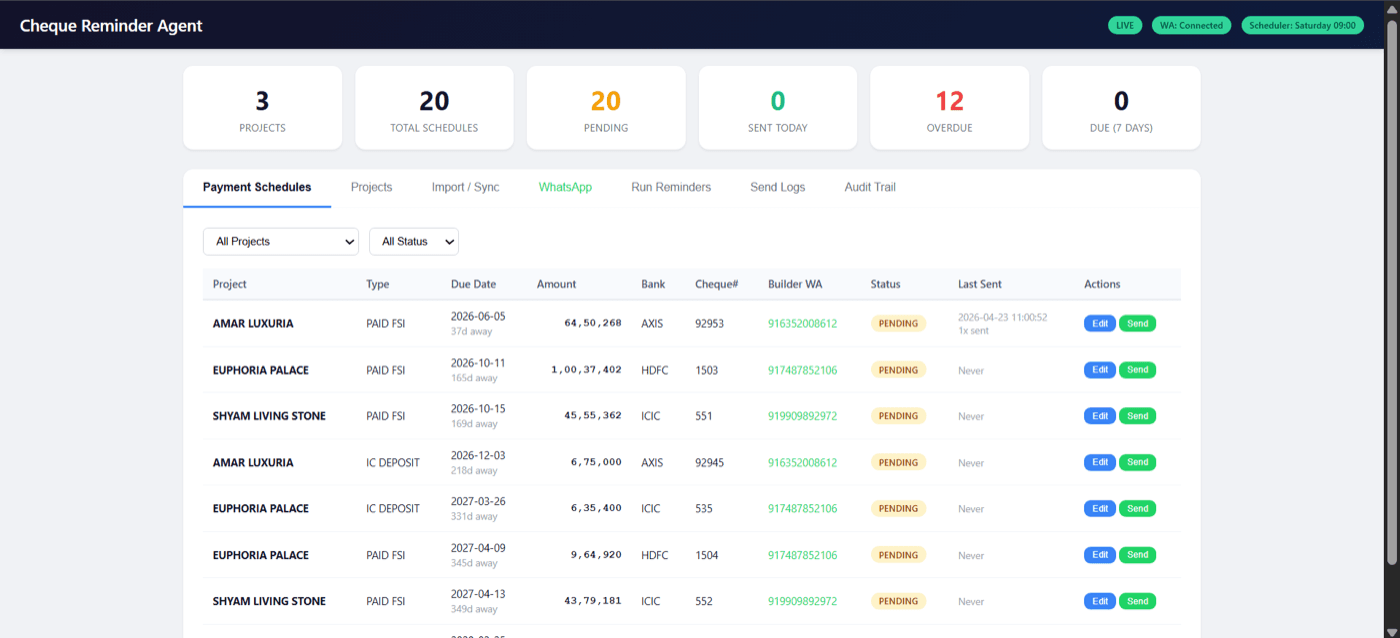Click the amount 64,50,268
Screen dimensions: 1400x638
[593, 323]
